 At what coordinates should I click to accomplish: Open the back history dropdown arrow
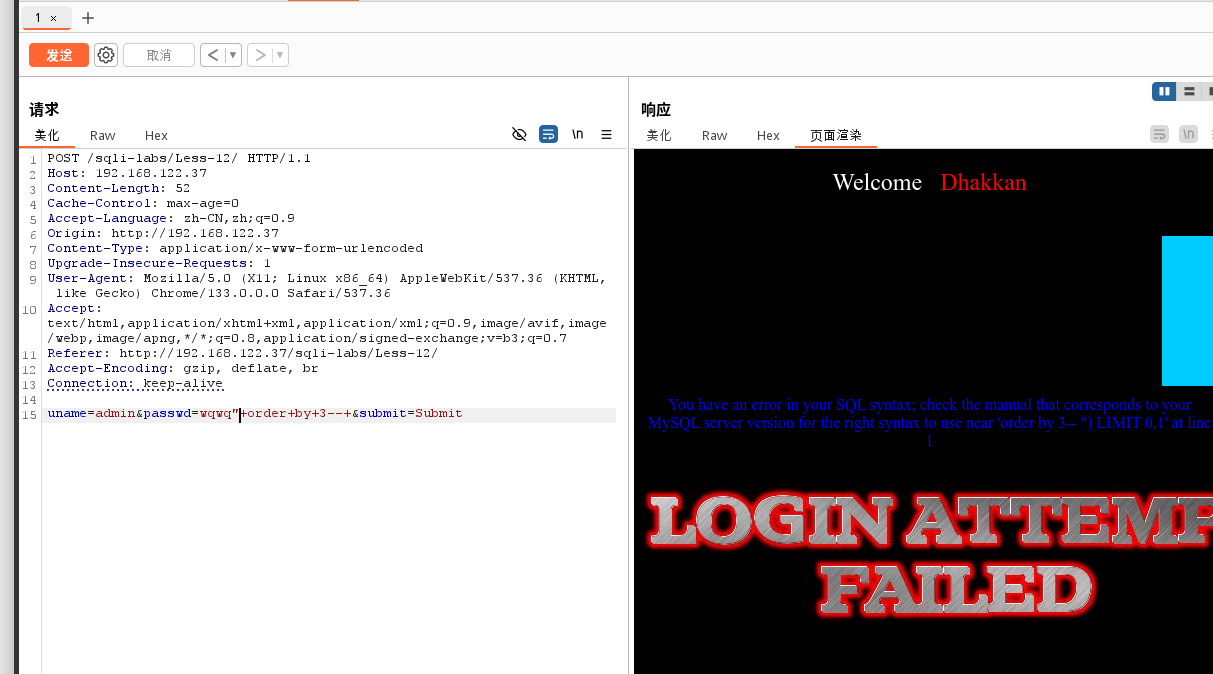pos(233,55)
